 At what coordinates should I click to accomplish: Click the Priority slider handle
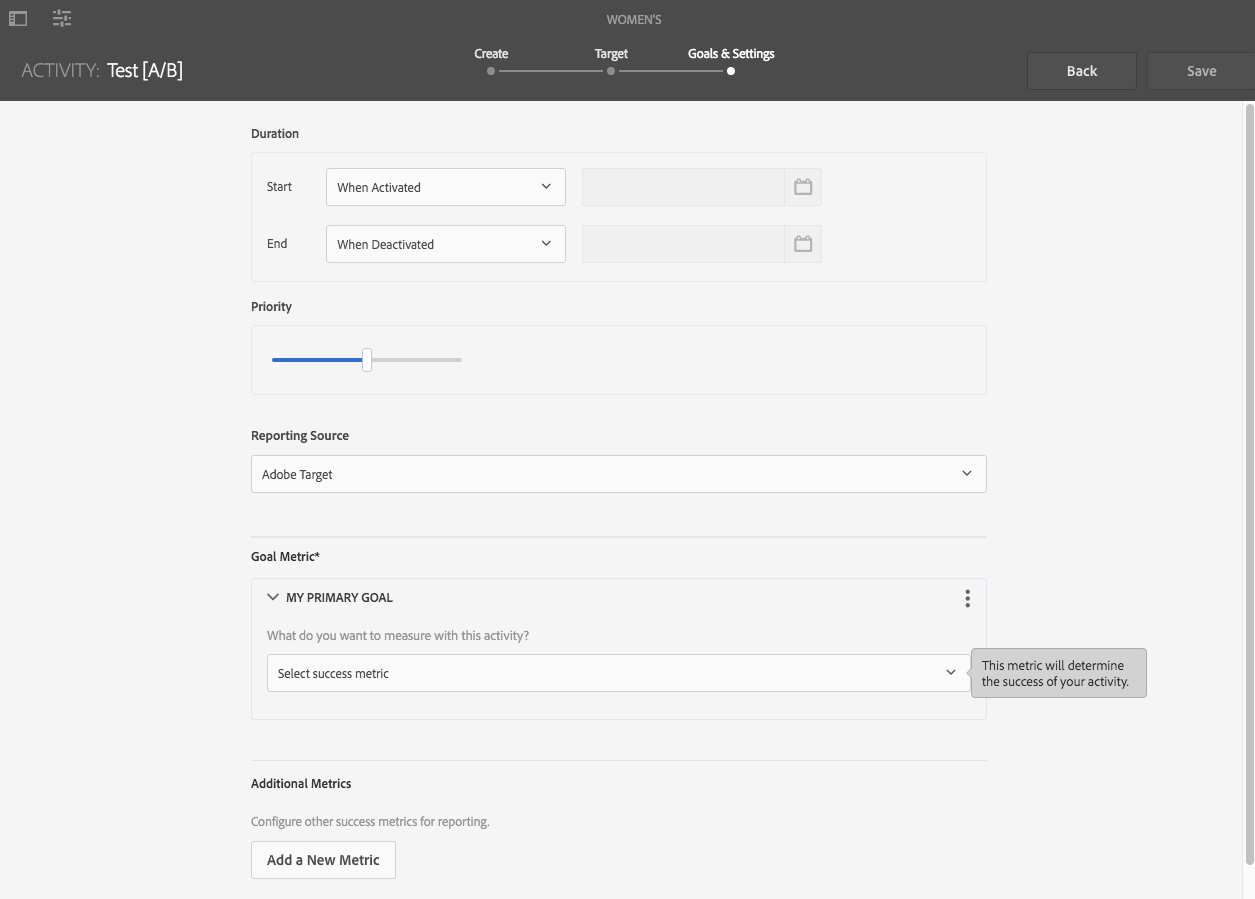pyautogui.click(x=367, y=360)
